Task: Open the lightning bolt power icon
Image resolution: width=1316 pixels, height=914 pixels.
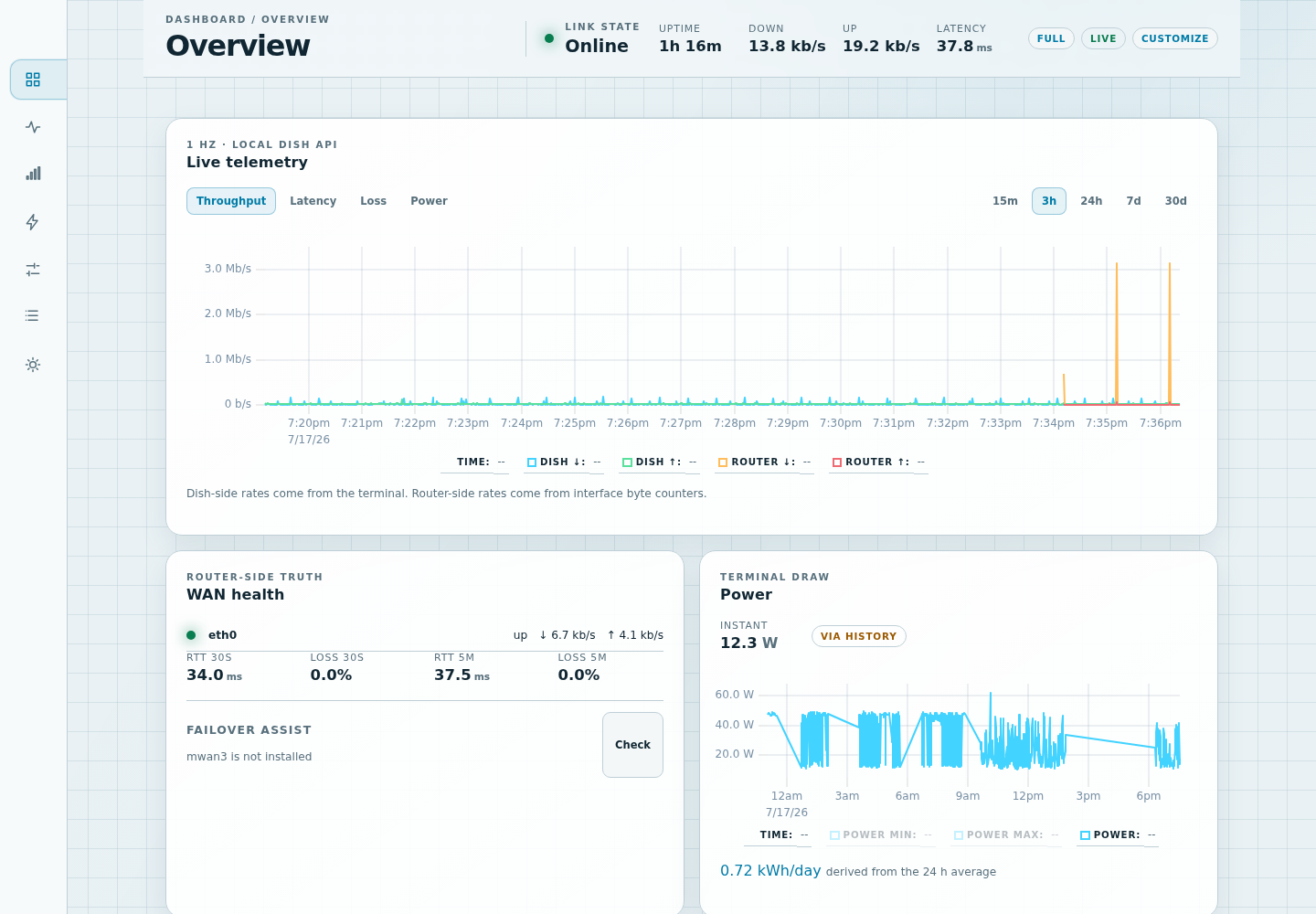Action: 33,222
